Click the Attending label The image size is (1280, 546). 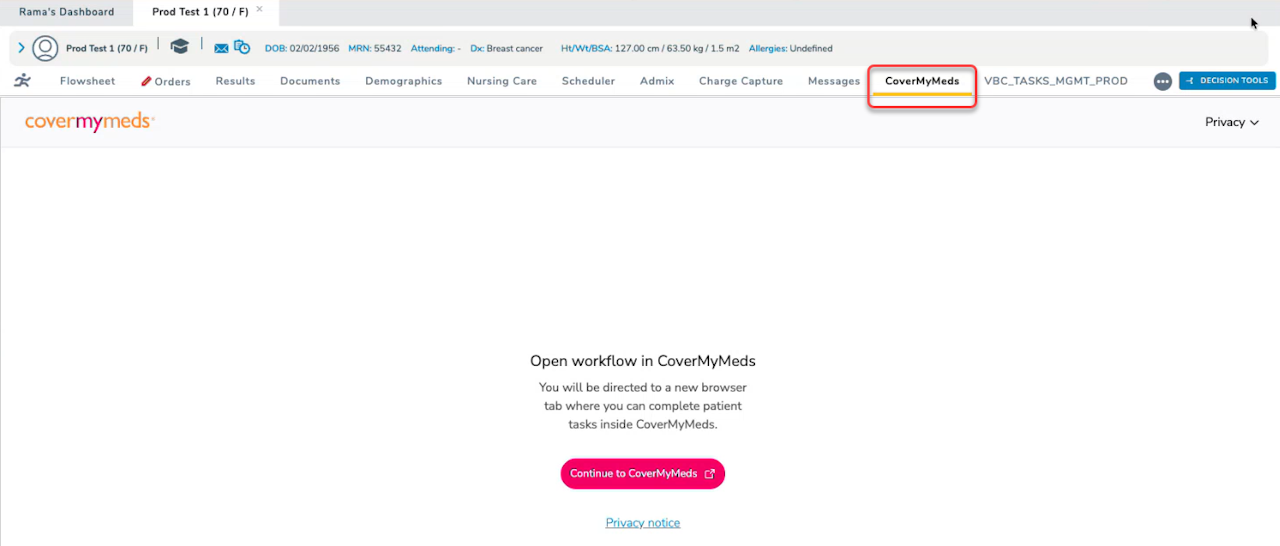(x=432, y=48)
